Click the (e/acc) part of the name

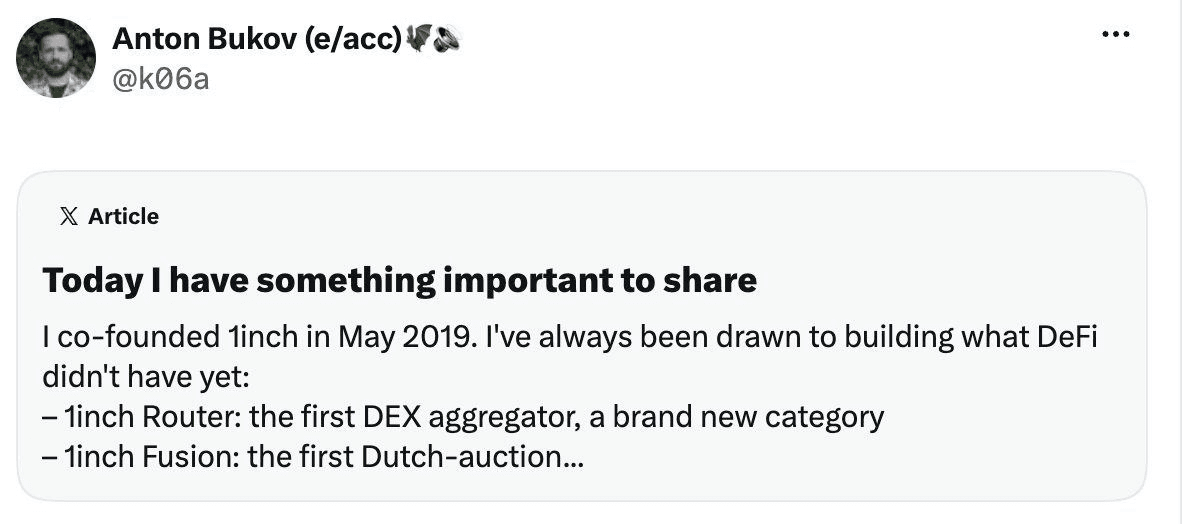[353, 38]
